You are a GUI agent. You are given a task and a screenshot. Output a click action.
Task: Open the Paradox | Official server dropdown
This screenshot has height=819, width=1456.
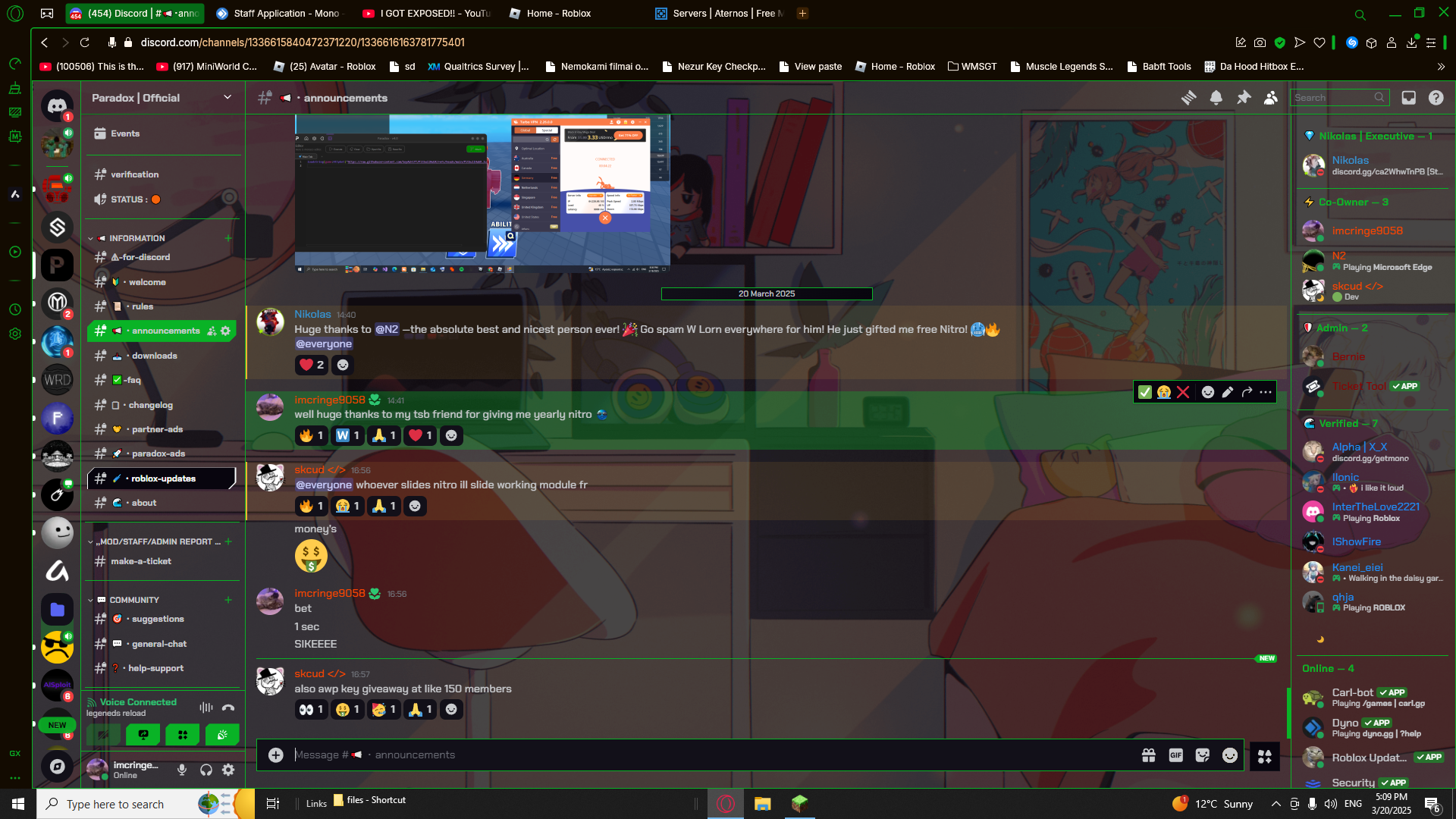227,97
